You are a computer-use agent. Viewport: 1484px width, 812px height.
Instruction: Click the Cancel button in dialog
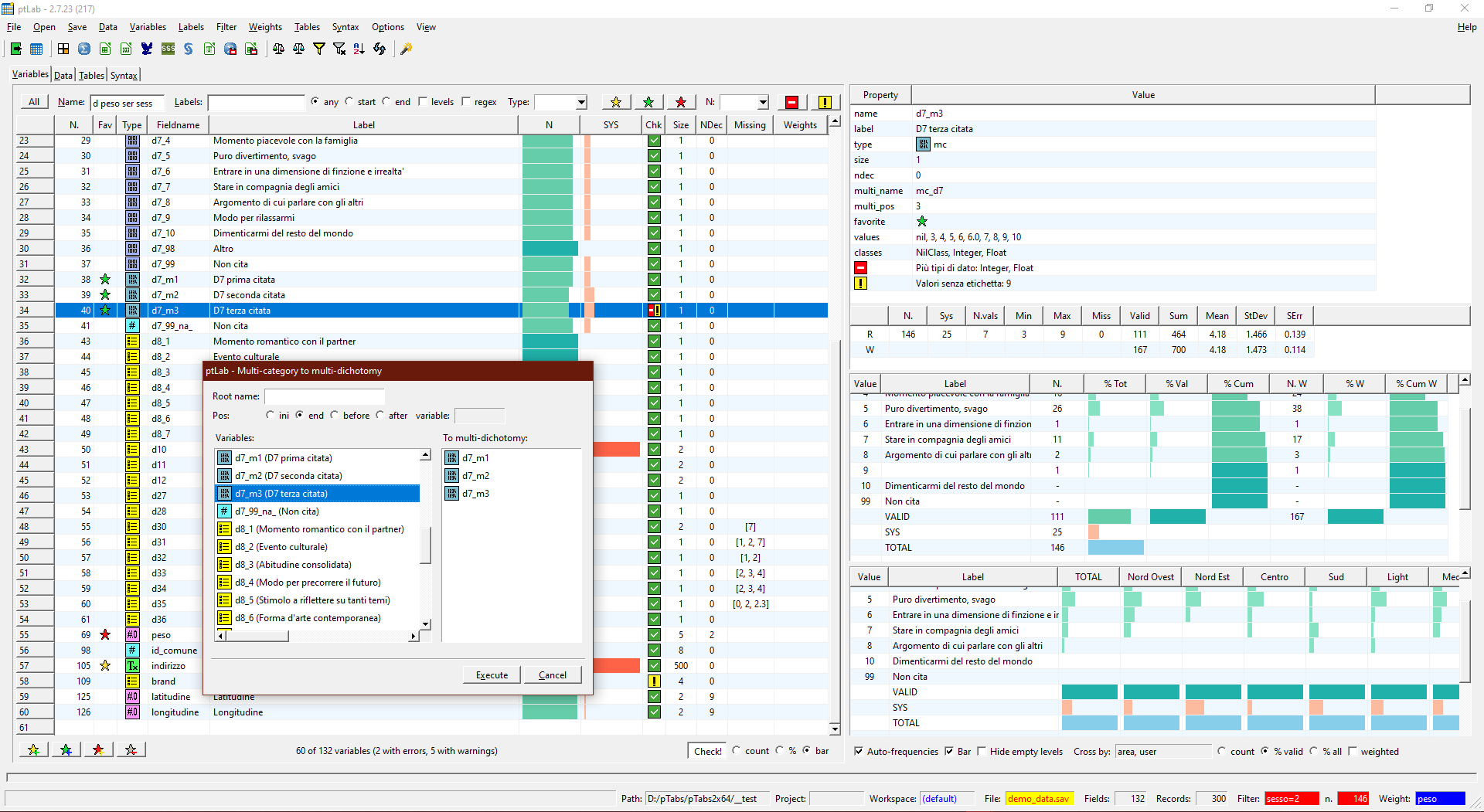(x=553, y=674)
